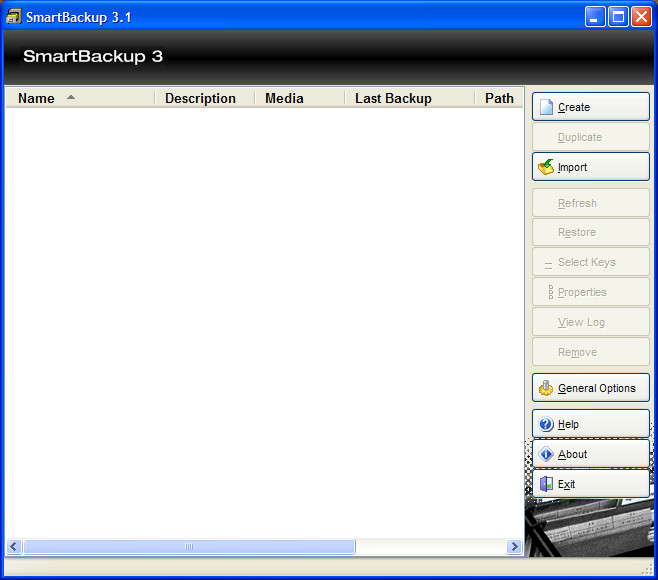
Task: Click the Create button's document icon
Action: coord(546,107)
